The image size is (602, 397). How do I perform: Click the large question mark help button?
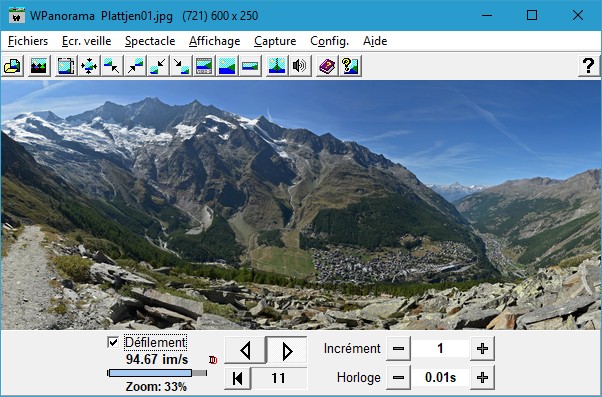tap(589, 66)
